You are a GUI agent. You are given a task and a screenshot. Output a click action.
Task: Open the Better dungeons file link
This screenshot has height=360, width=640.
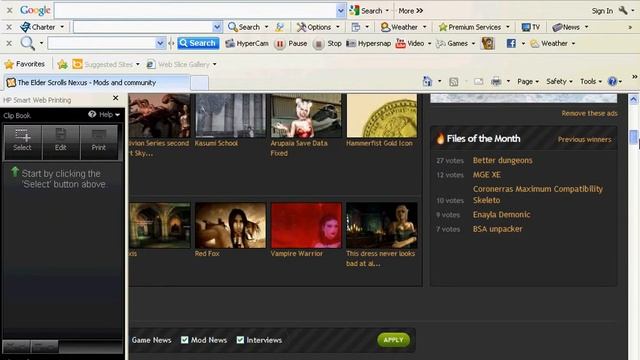(502, 160)
